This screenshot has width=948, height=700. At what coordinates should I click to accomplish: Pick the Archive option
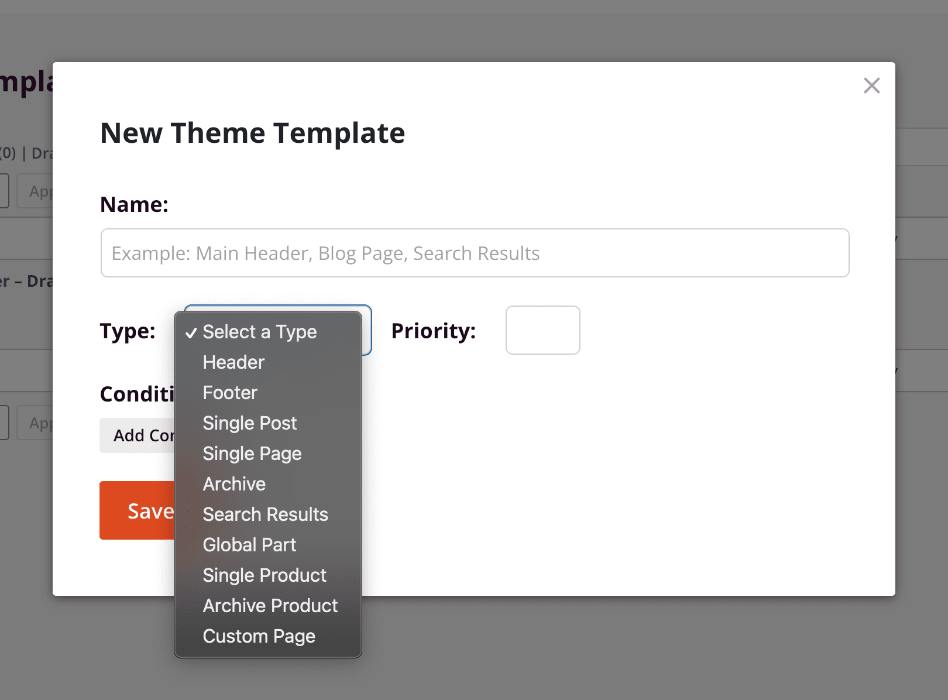(234, 484)
